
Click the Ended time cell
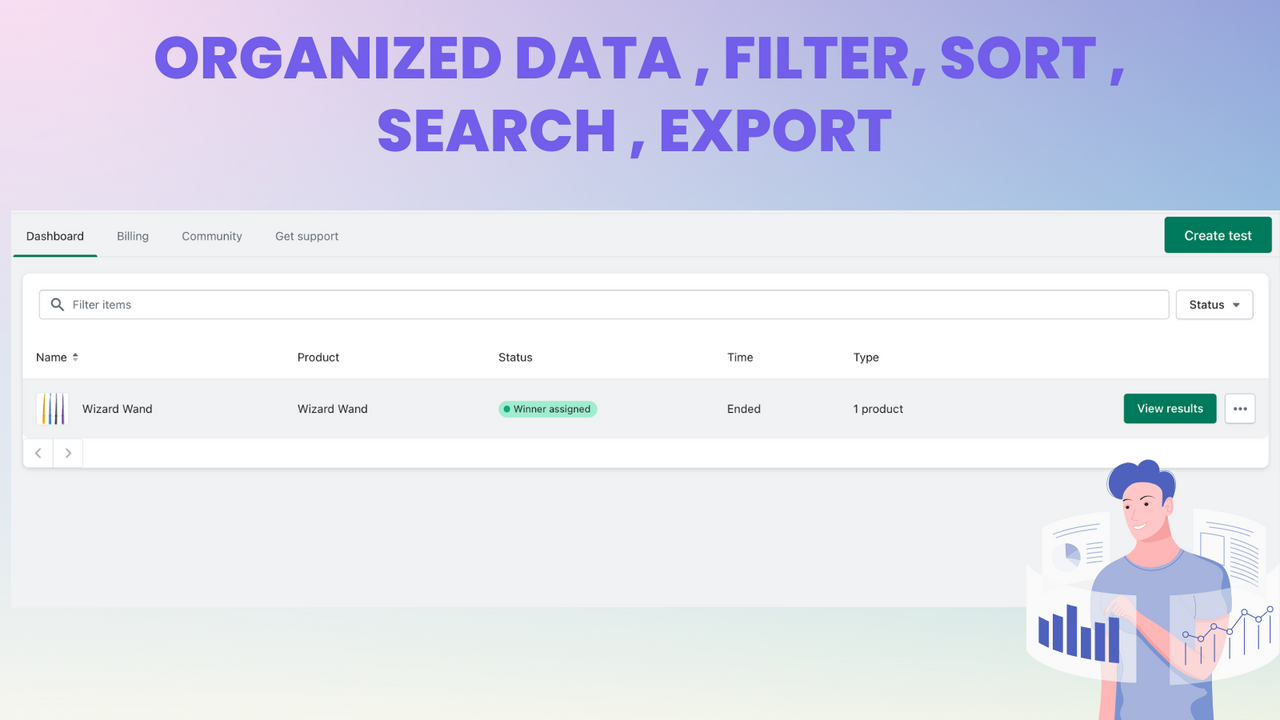tap(744, 409)
